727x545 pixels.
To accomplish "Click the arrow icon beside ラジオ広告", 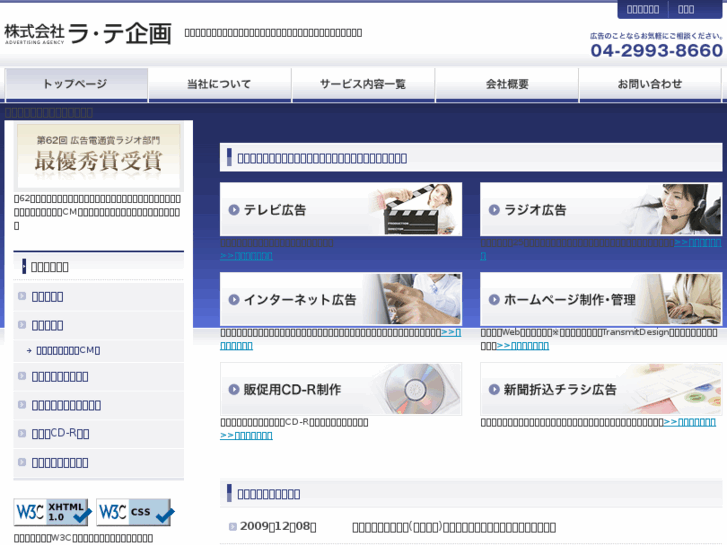I will pyautogui.click(x=494, y=210).
